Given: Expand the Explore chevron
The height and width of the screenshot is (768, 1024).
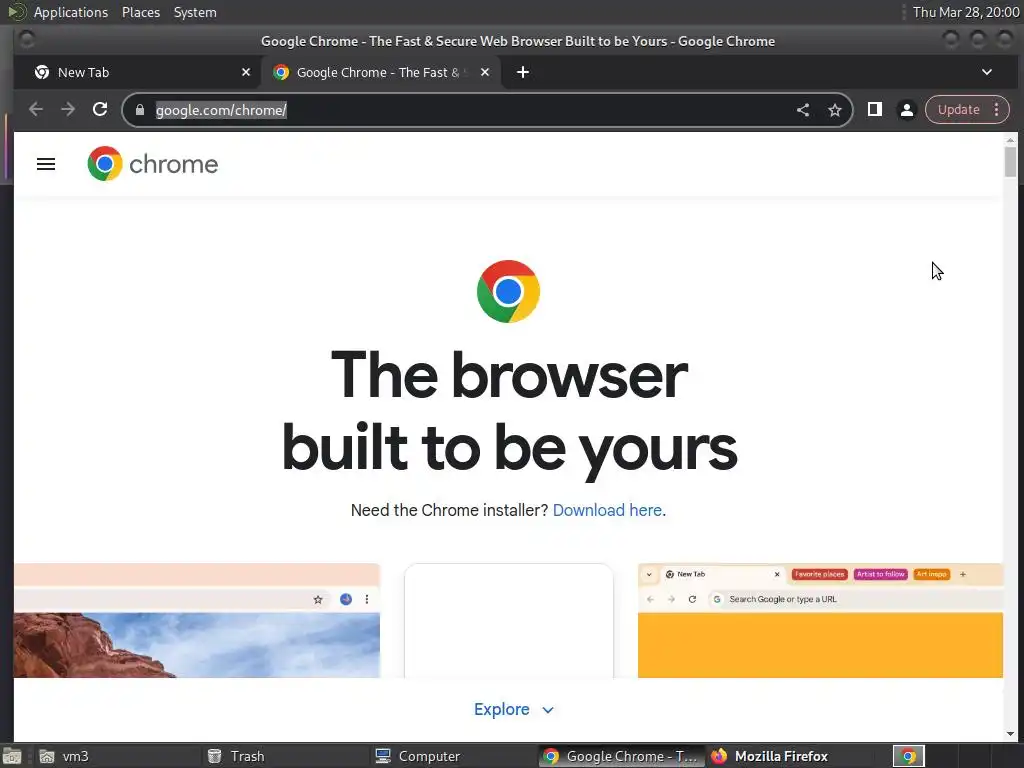Looking at the screenshot, I should pyautogui.click(x=548, y=710).
